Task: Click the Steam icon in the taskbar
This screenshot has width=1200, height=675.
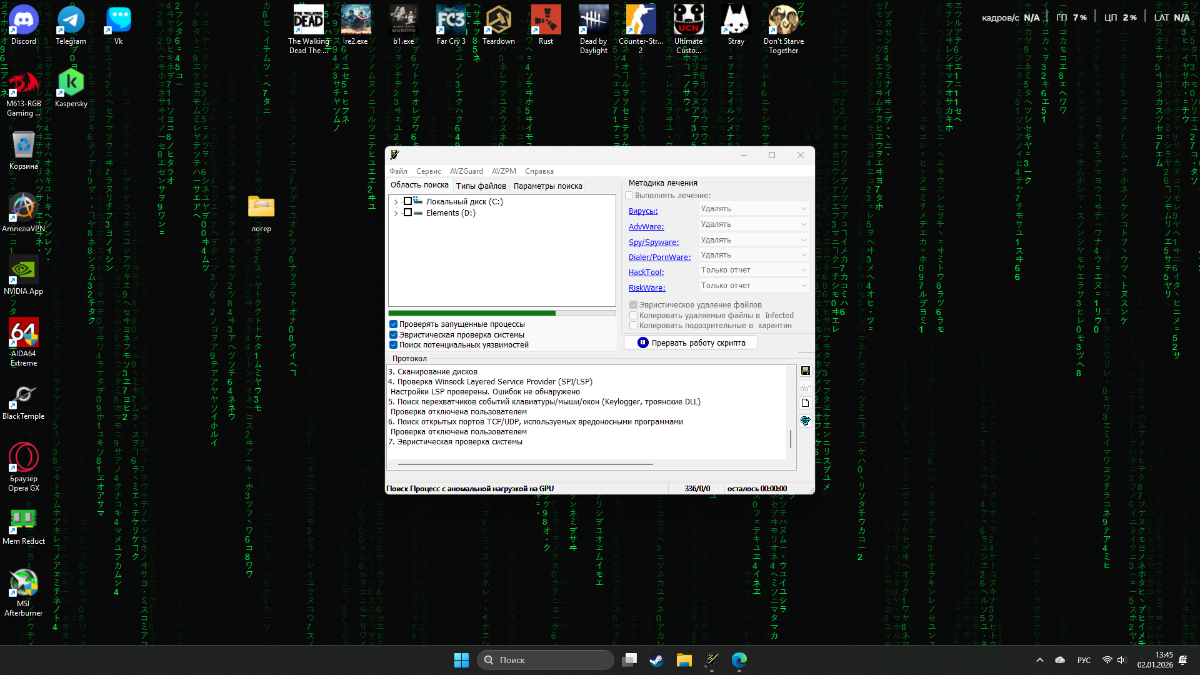Action: point(656,660)
